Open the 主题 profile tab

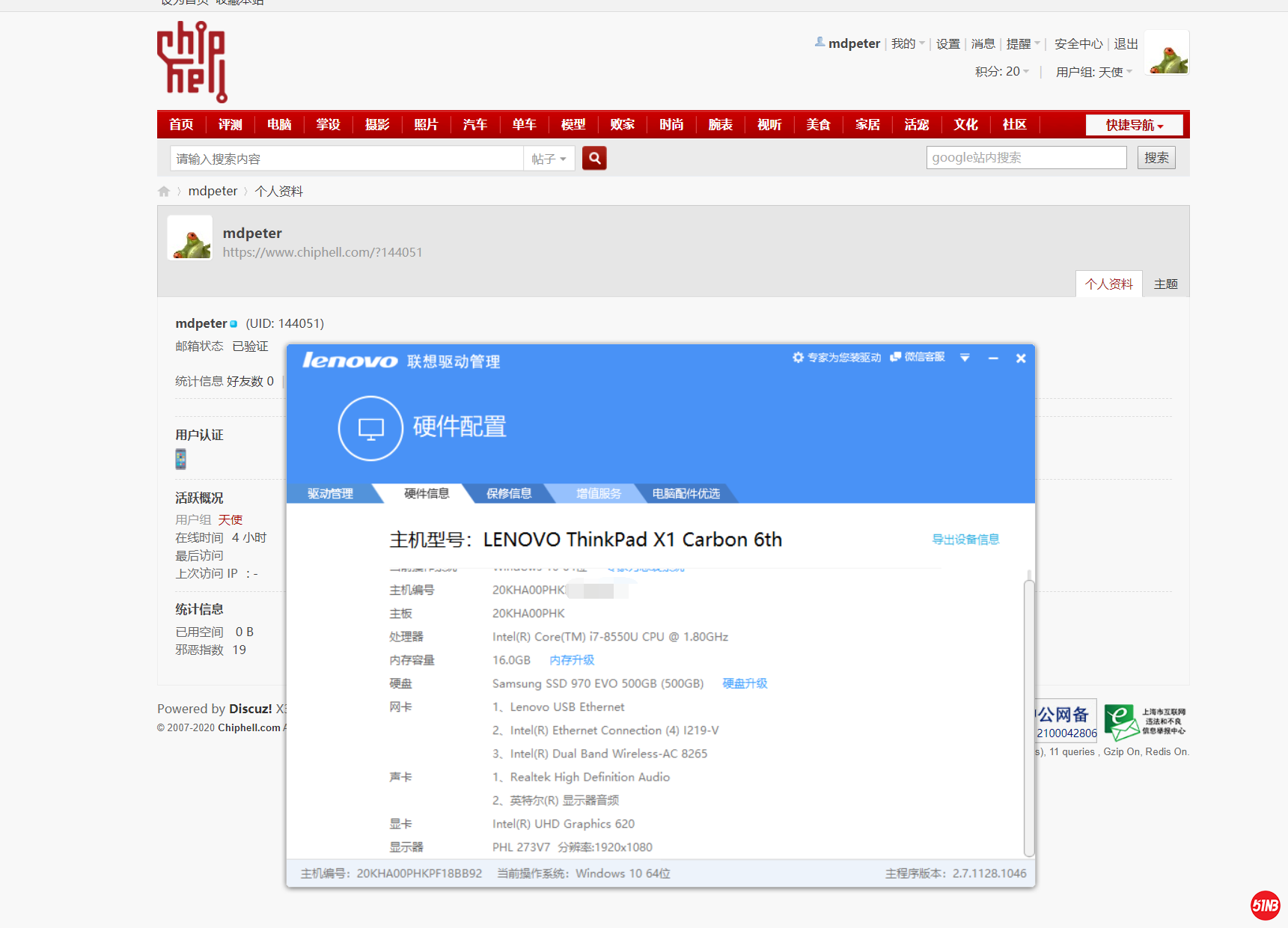tap(1165, 284)
